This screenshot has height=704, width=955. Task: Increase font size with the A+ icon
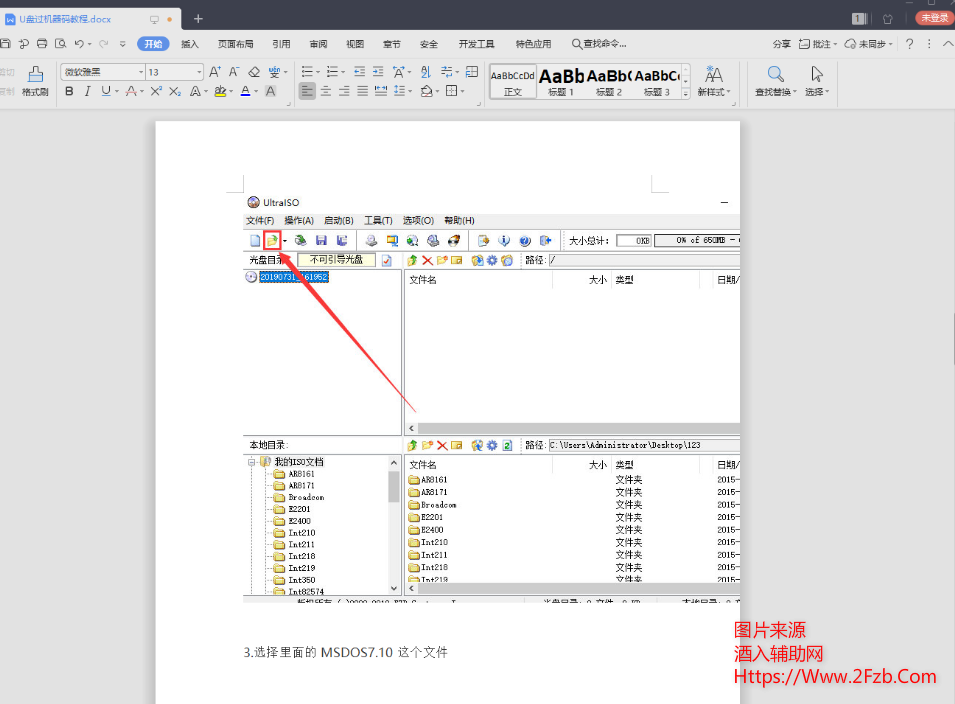215,72
